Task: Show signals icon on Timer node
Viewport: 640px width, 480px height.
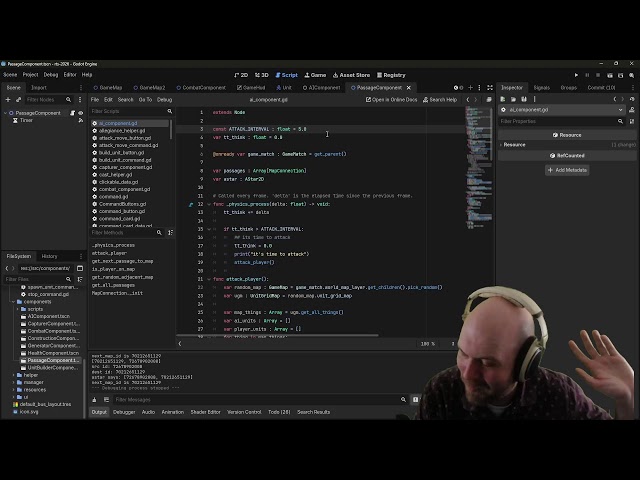Action: tap(80, 120)
